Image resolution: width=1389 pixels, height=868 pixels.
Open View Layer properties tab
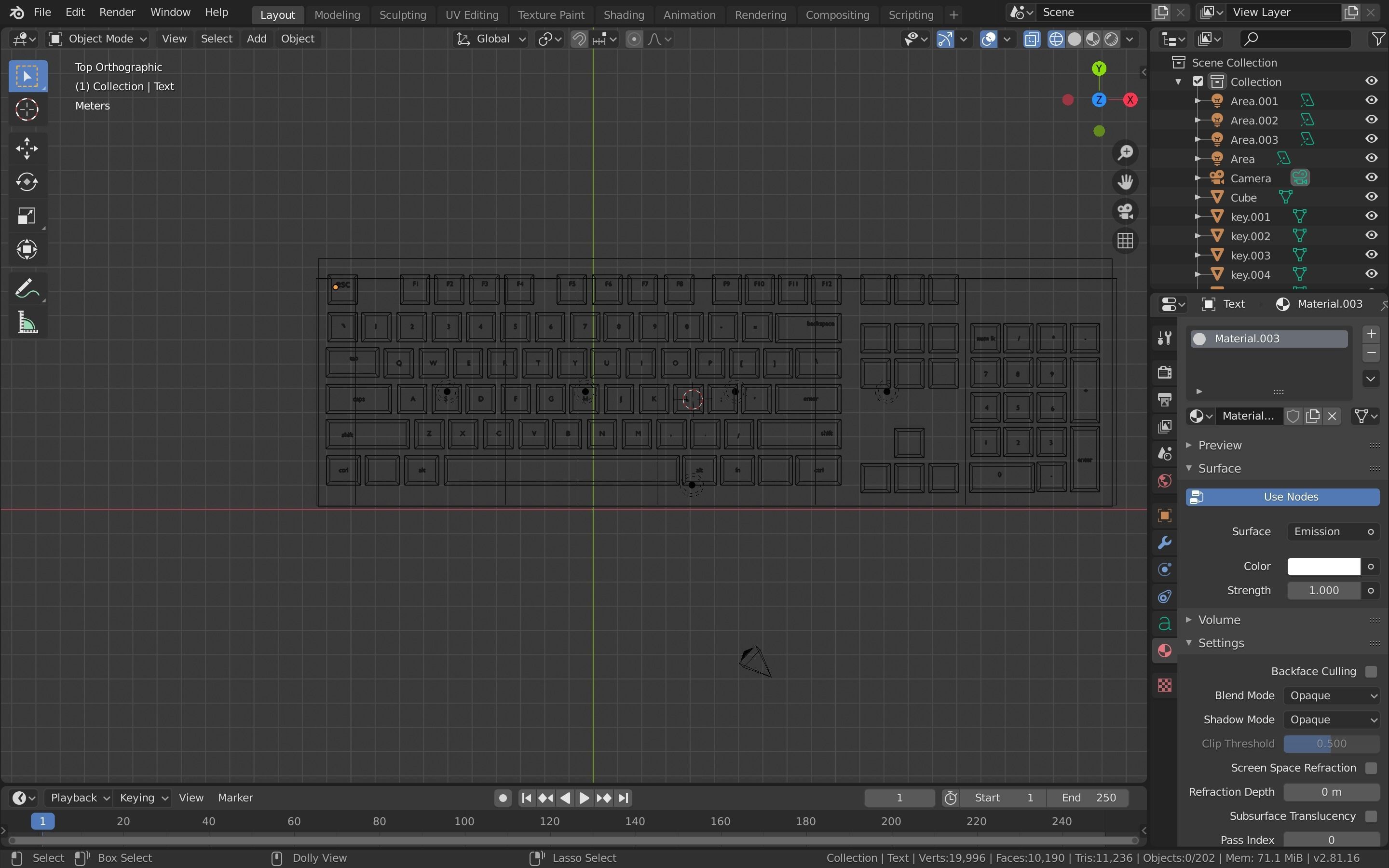(1164, 426)
